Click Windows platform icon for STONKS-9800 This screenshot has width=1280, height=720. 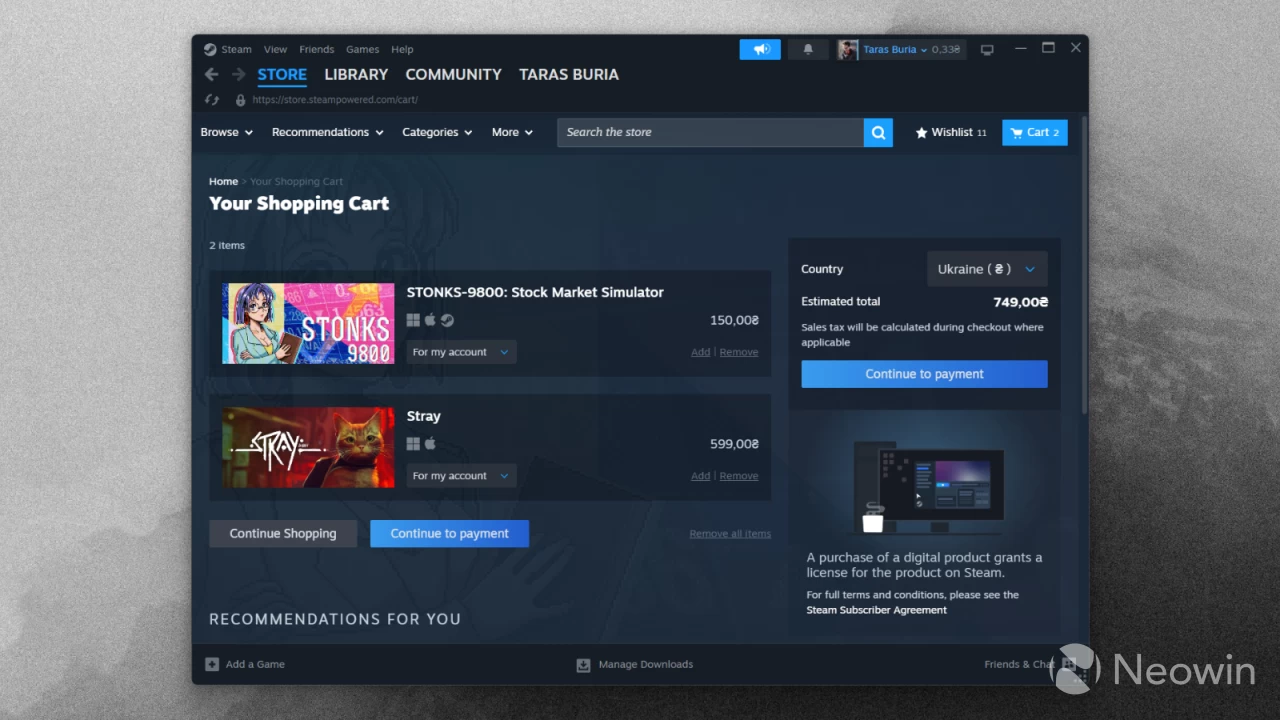tap(413, 320)
